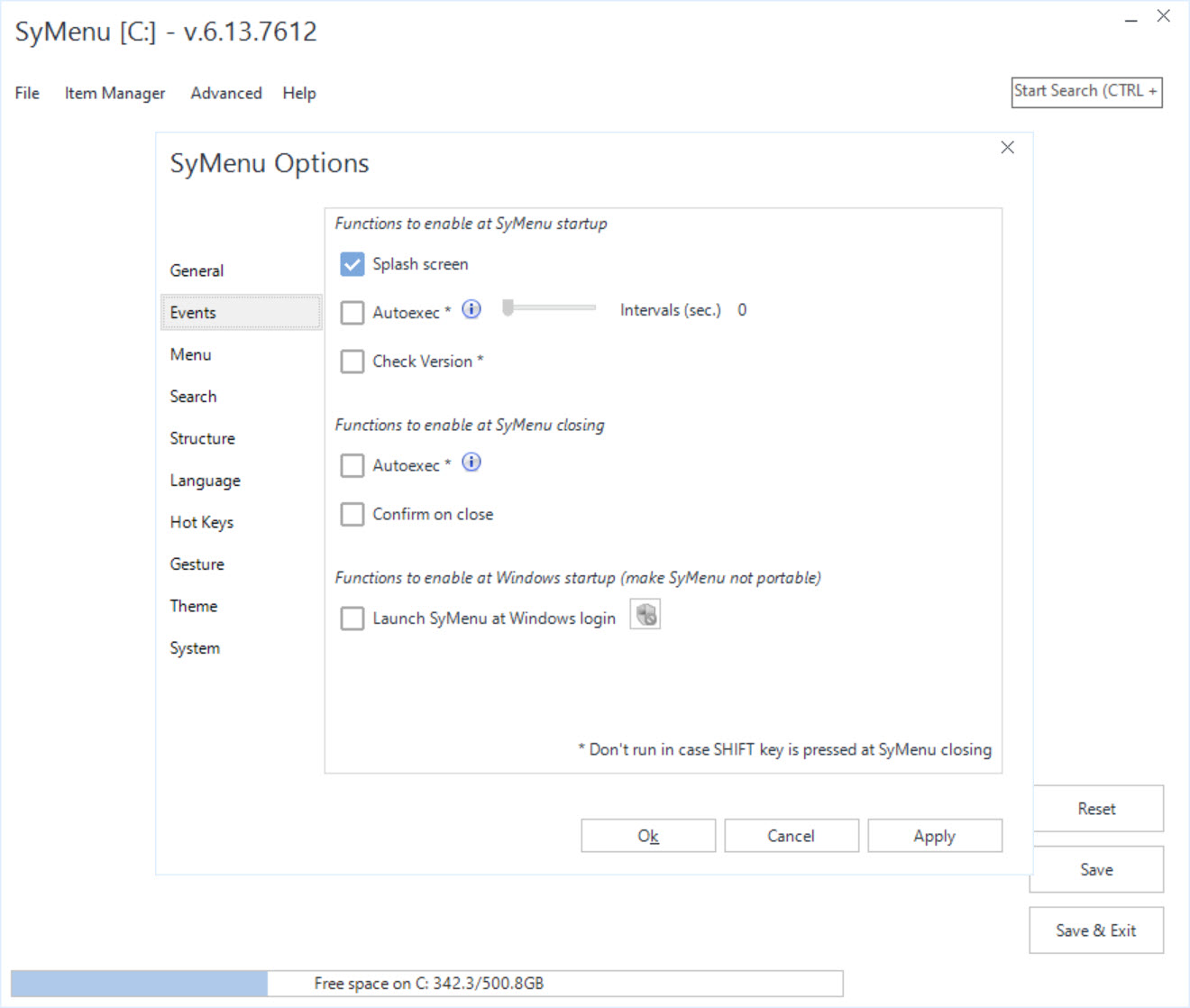Enable startup Autoexec checkbox

click(x=352, y=313)
